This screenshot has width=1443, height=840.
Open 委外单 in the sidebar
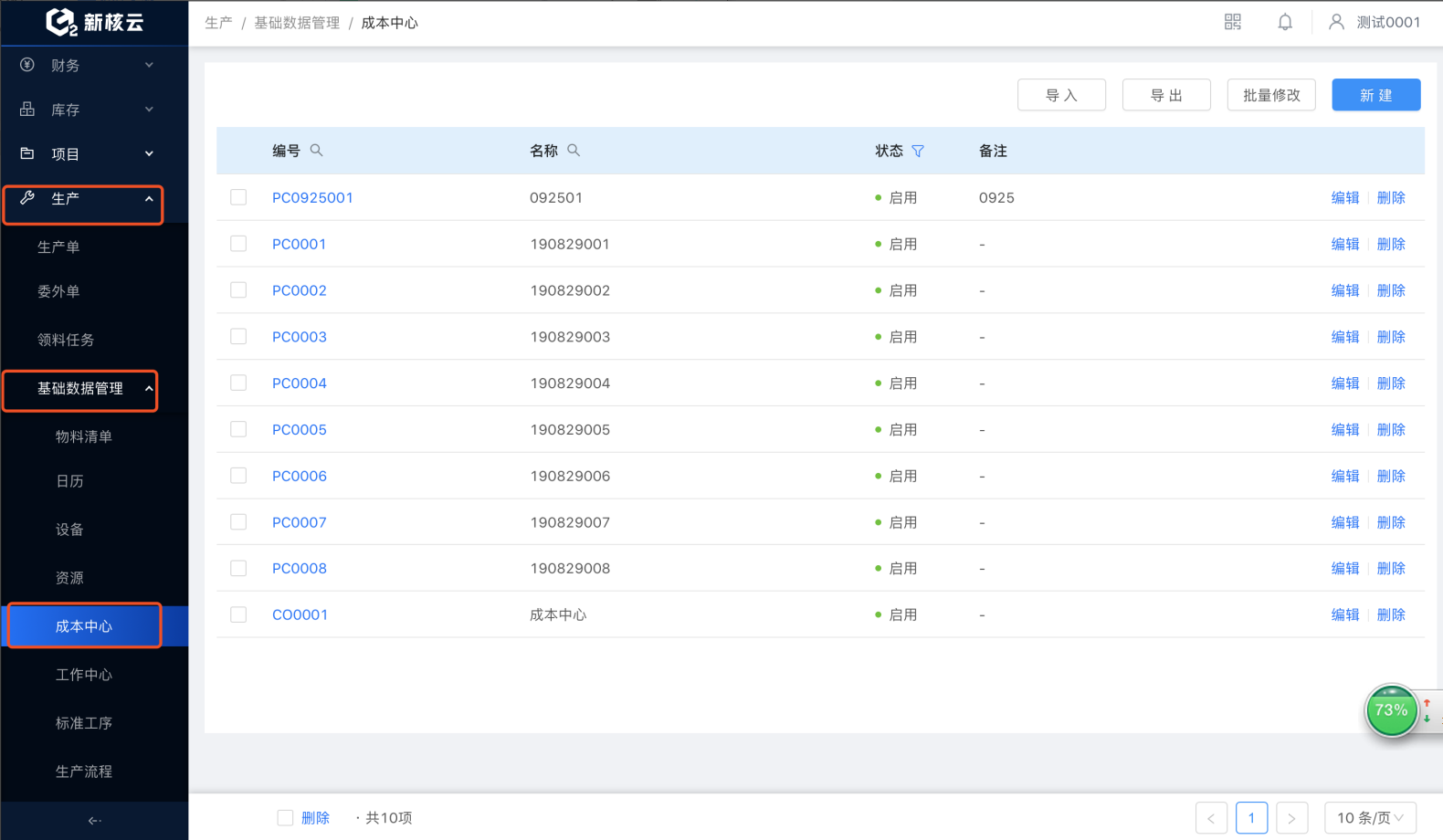[x=58, y=291]
